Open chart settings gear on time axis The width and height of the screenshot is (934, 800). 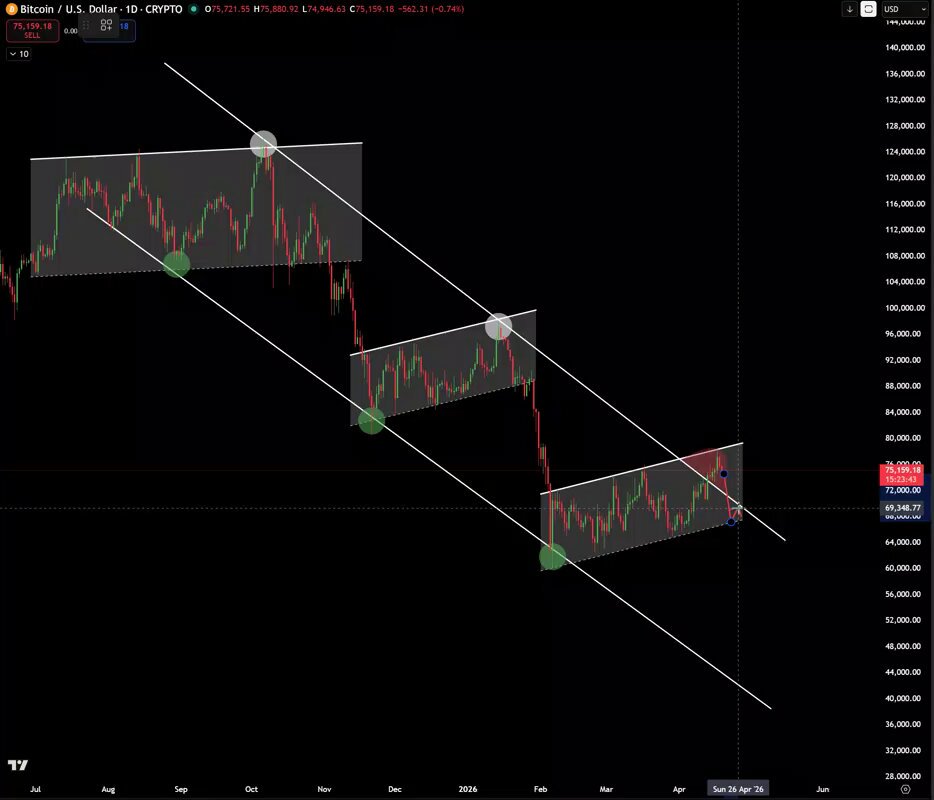coord(905,788)
